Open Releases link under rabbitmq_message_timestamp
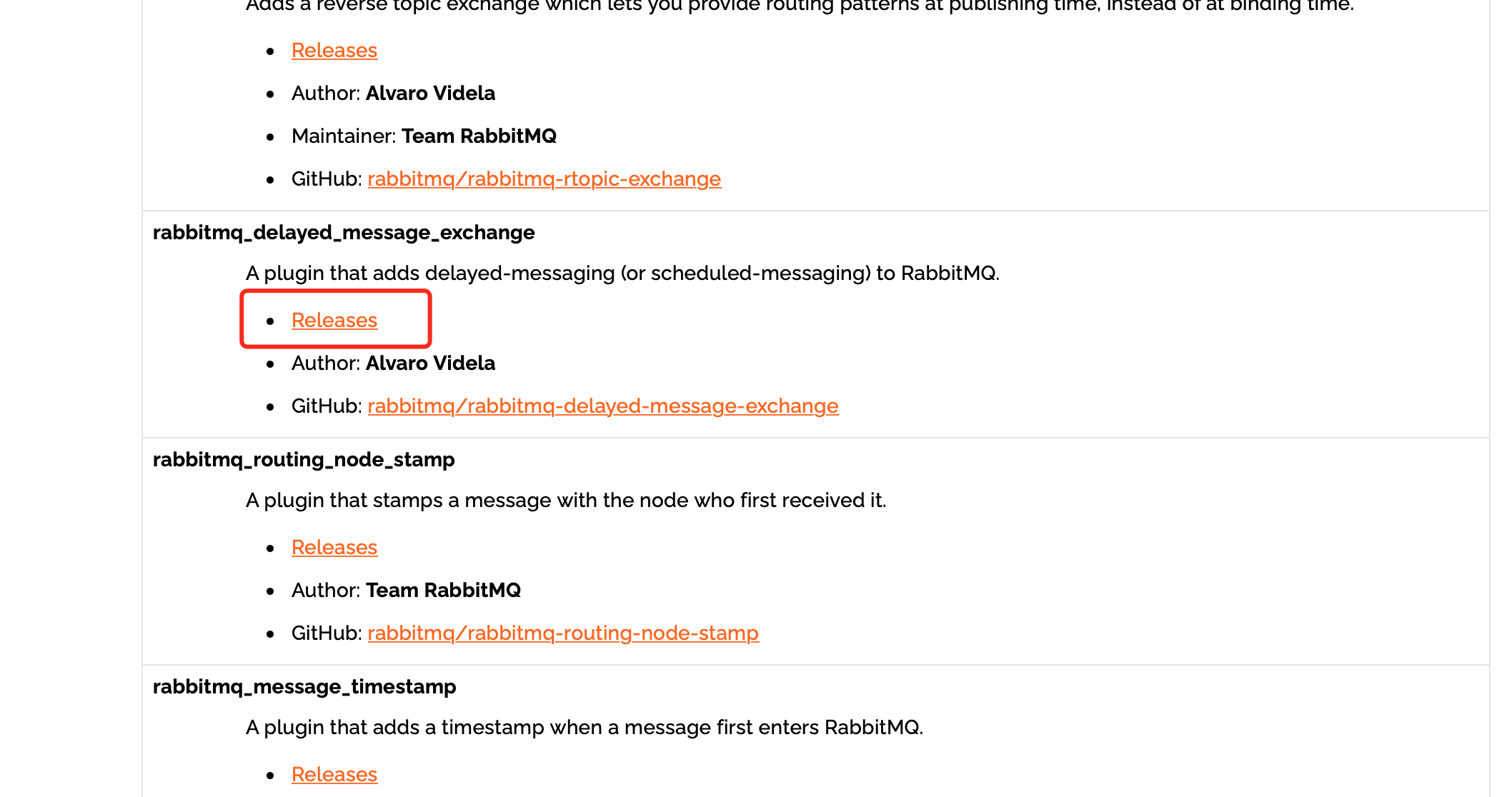The height and width of the screenshot is (797, 1512). click(334, 774)
